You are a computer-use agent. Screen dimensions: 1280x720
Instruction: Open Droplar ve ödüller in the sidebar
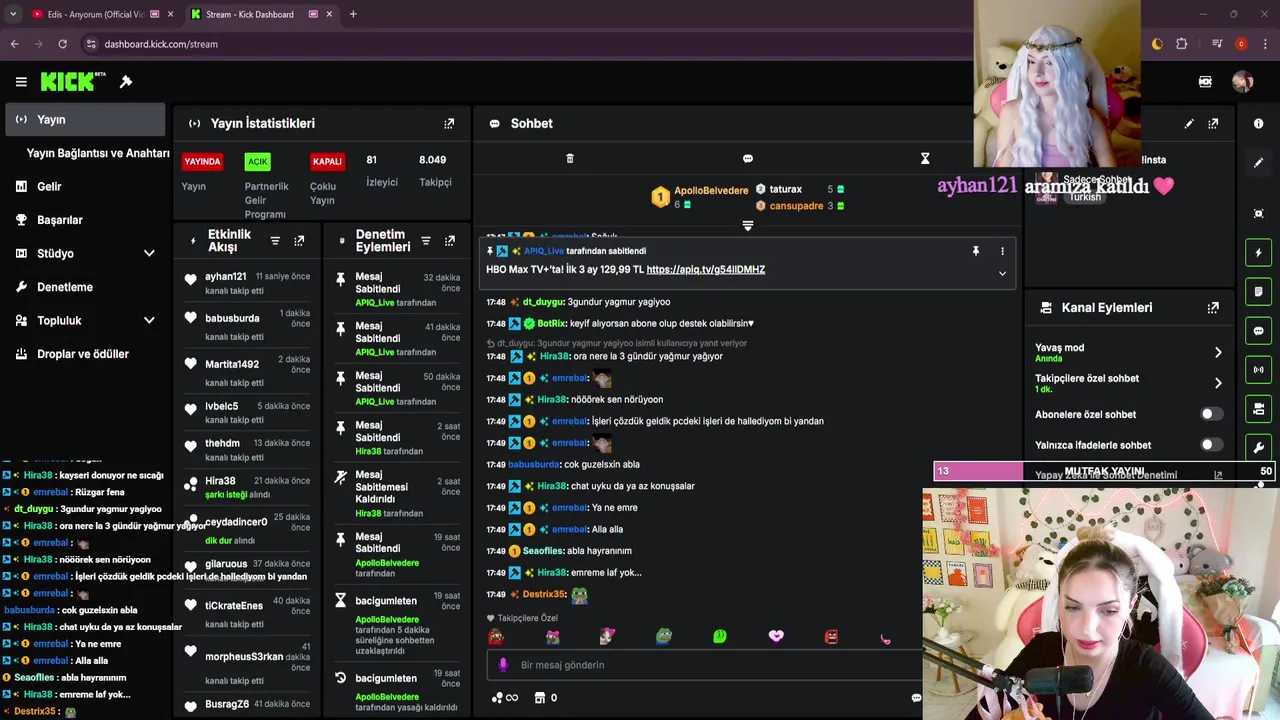pyautogui.click(x=85, y=354)
